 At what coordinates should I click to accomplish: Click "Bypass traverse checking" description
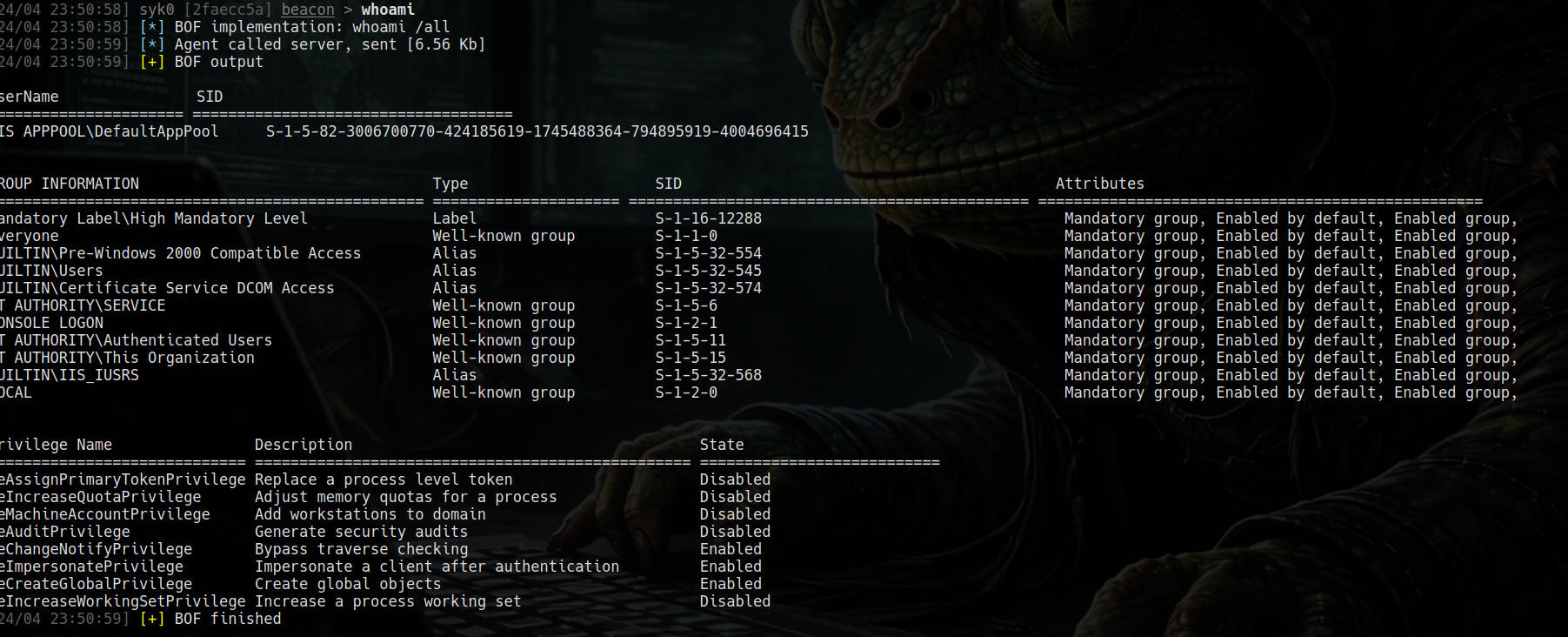[x=362, y=549]
